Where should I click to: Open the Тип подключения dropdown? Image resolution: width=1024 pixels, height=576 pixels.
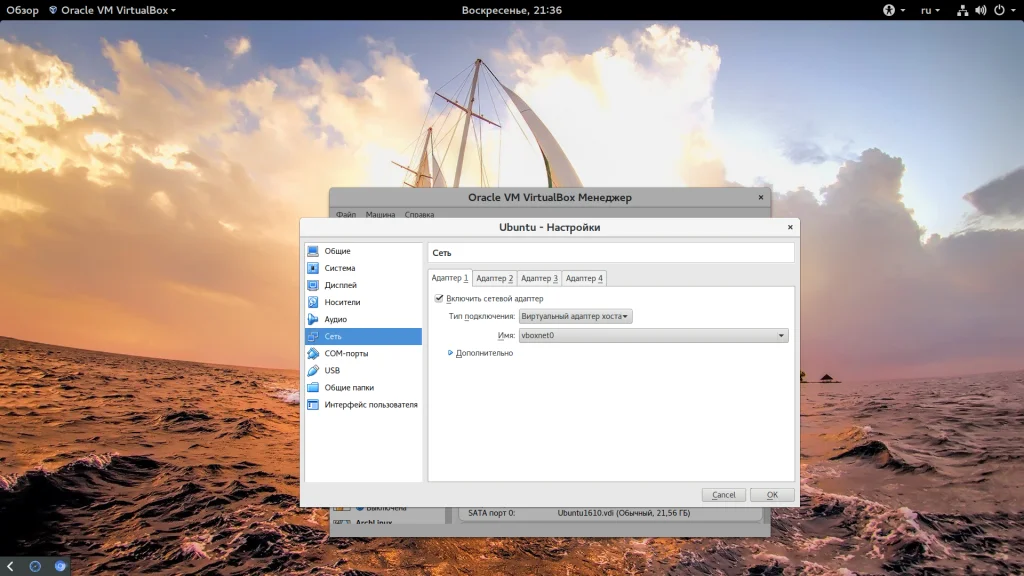pos(575,316)
